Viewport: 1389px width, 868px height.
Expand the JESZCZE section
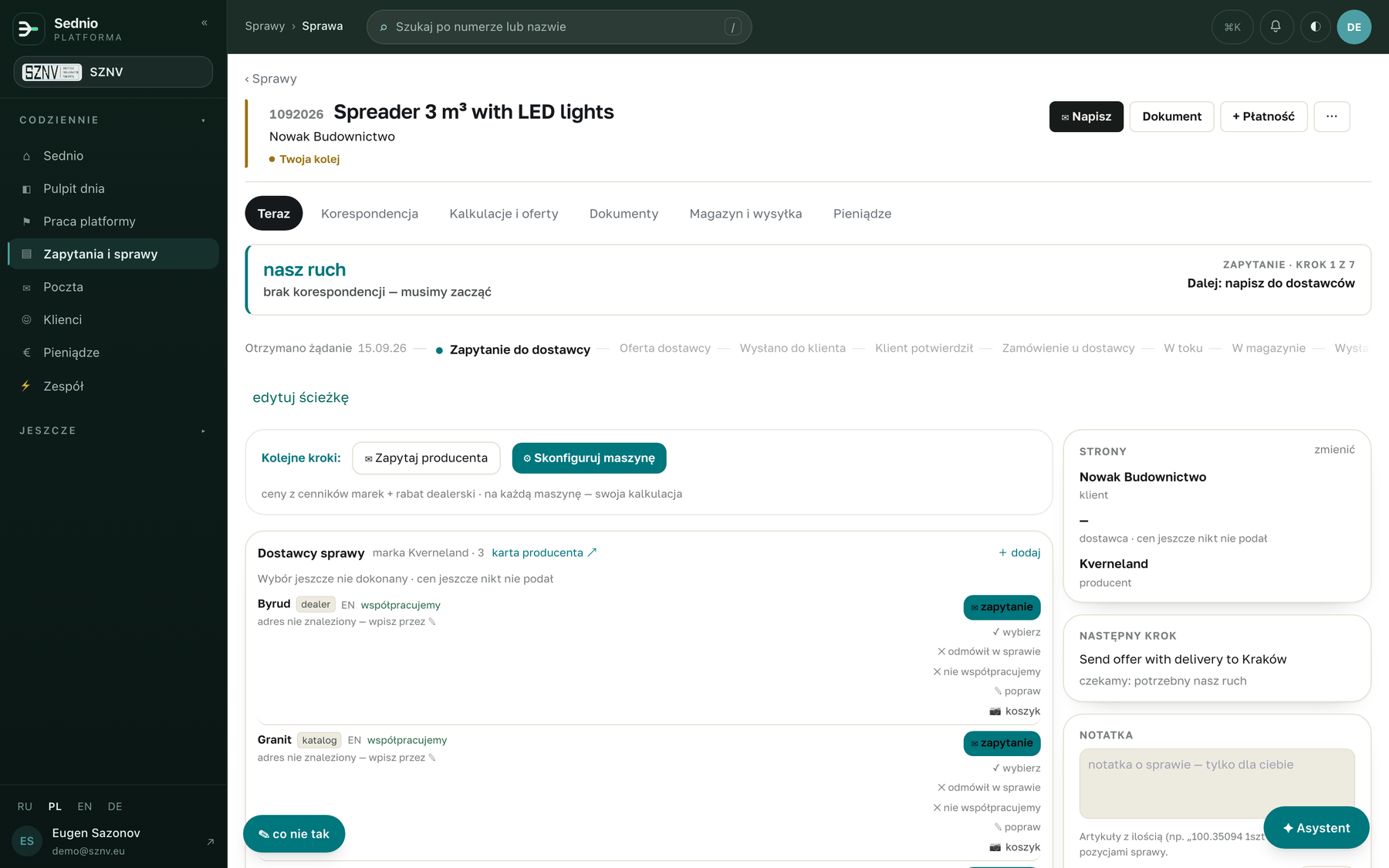click(x=113, y=431)
